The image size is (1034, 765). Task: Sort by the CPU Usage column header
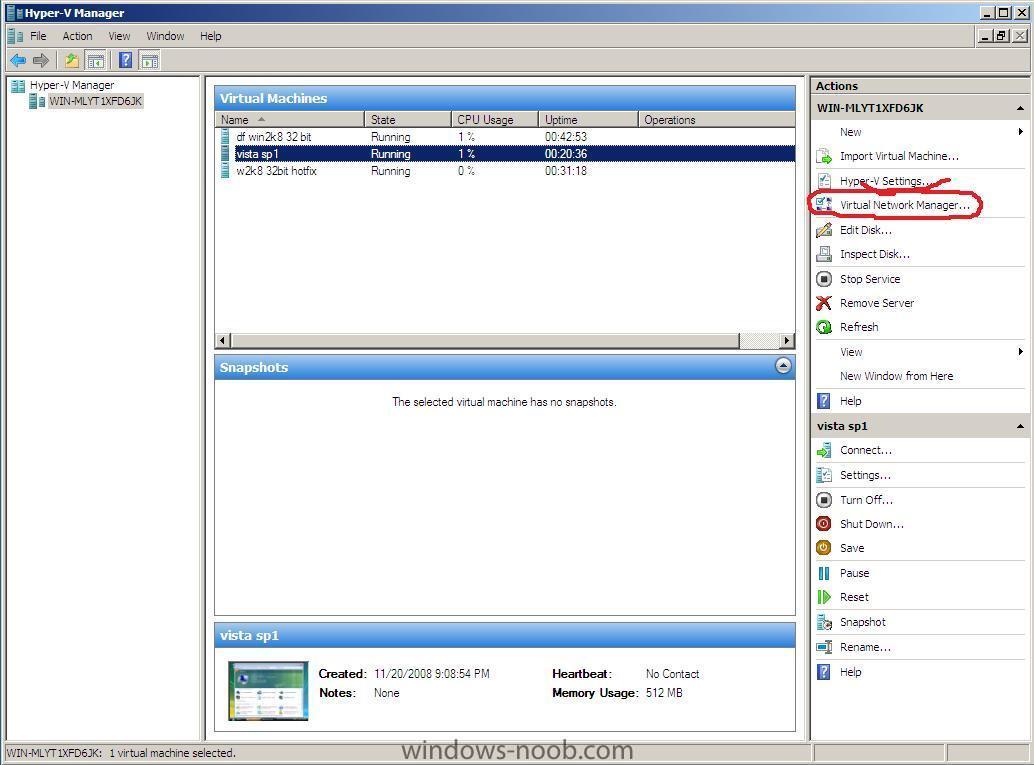tap(495, 119)
